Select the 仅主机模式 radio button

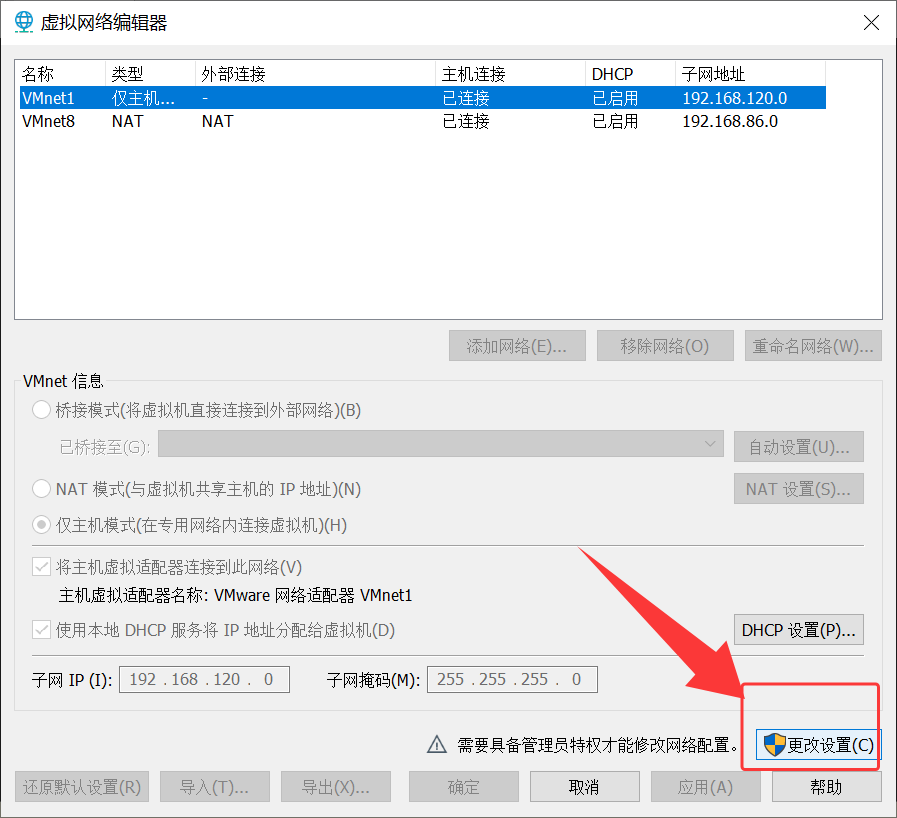coord(41,525)
